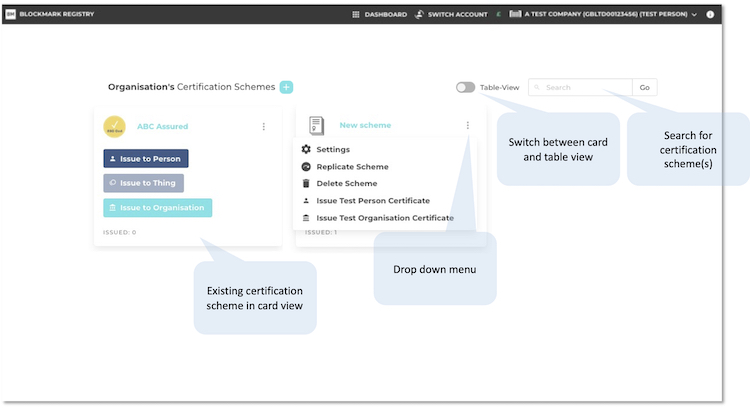Image resolution: width=750 pixels, height=408 pixels.
Task: Select Delete Scheme menu option
Action: [x=346, y=184]
